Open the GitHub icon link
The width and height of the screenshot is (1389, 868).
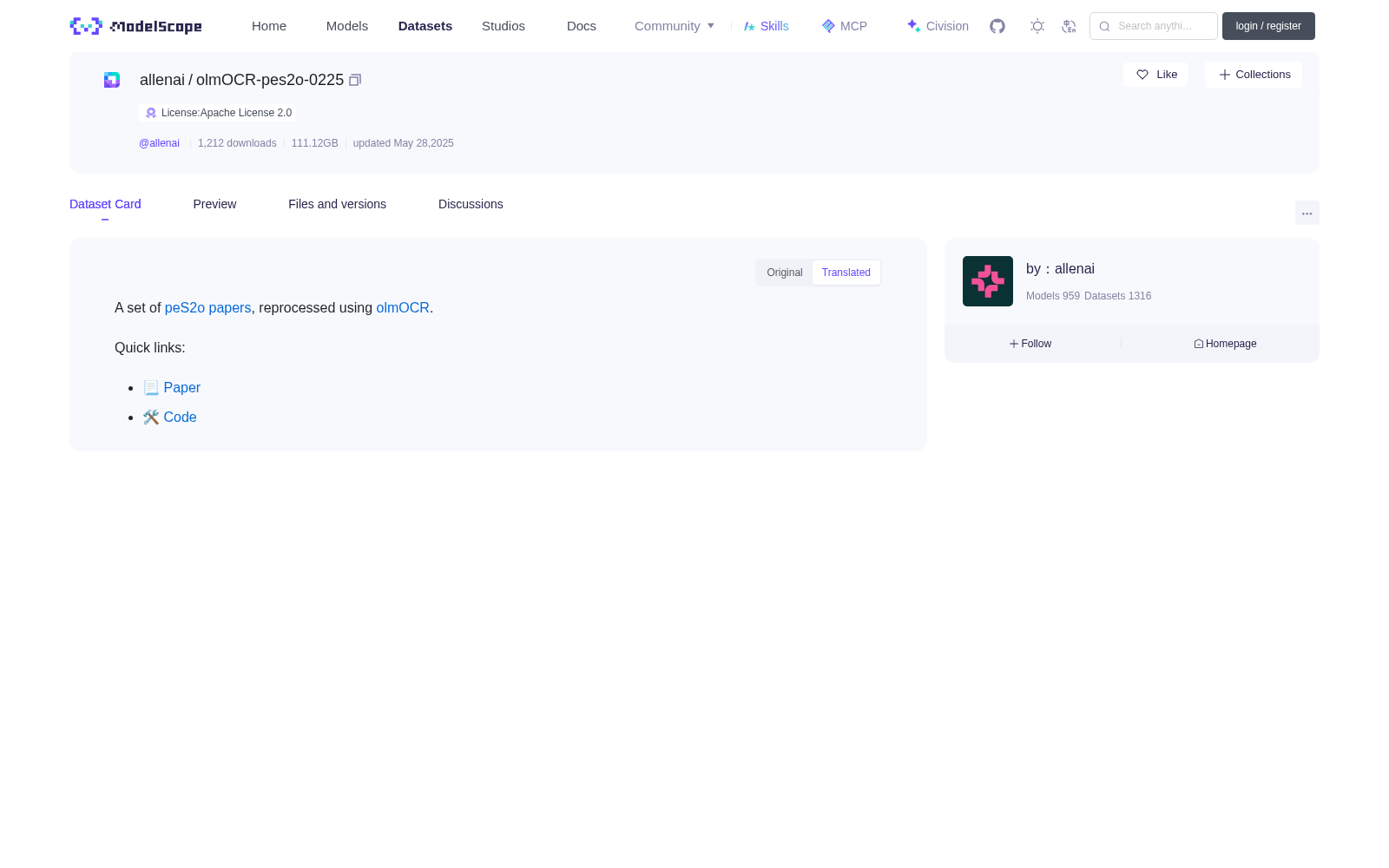pyautogui.click(x=997, y=26)
